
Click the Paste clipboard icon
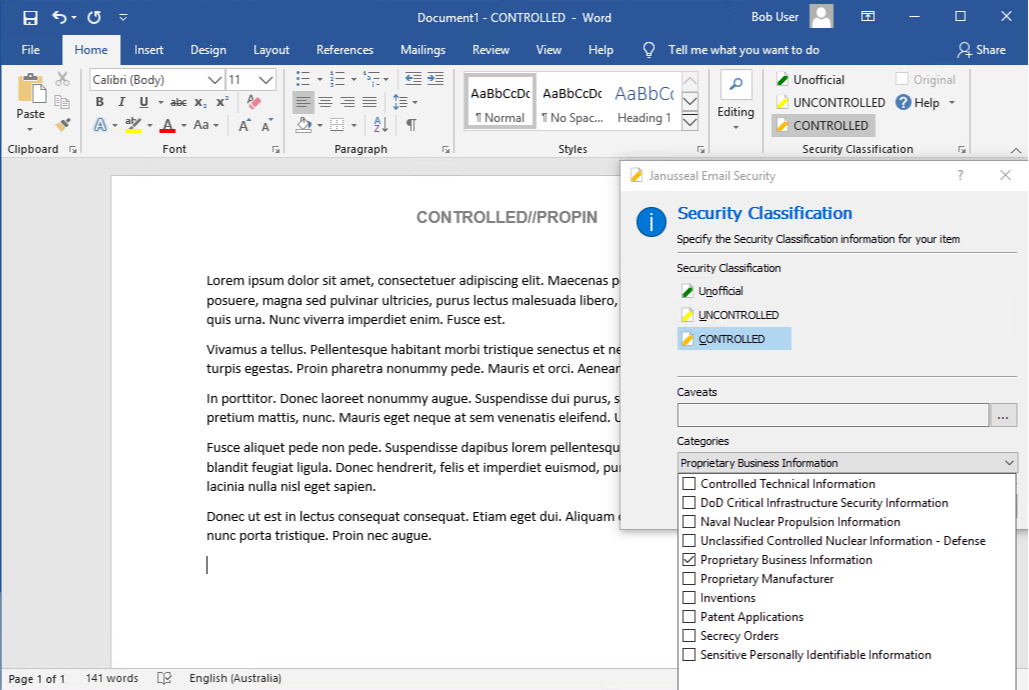pos(30,89)
